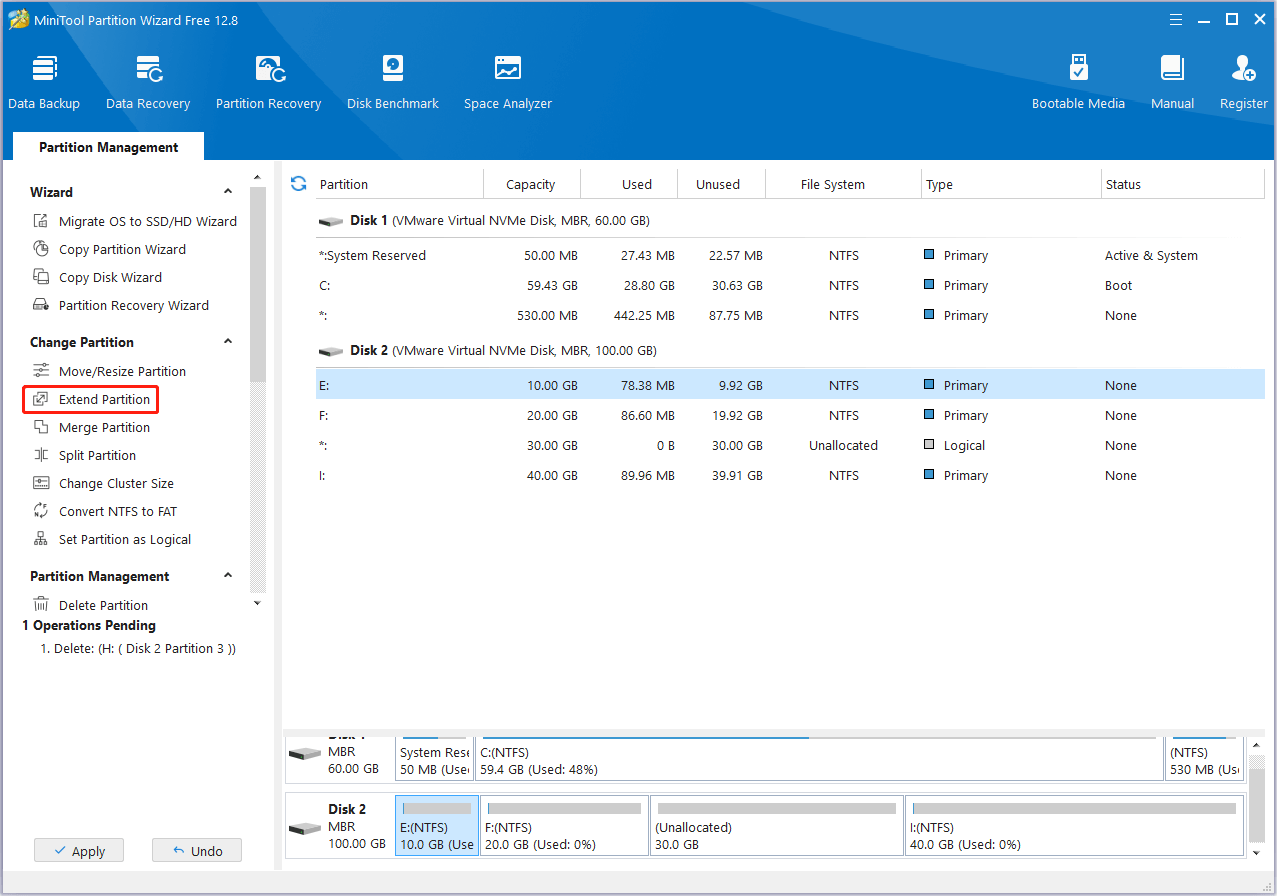Viewport: 1277px width, 896px height.
Task: Sort by Used column header
Action: pos(629,184)
